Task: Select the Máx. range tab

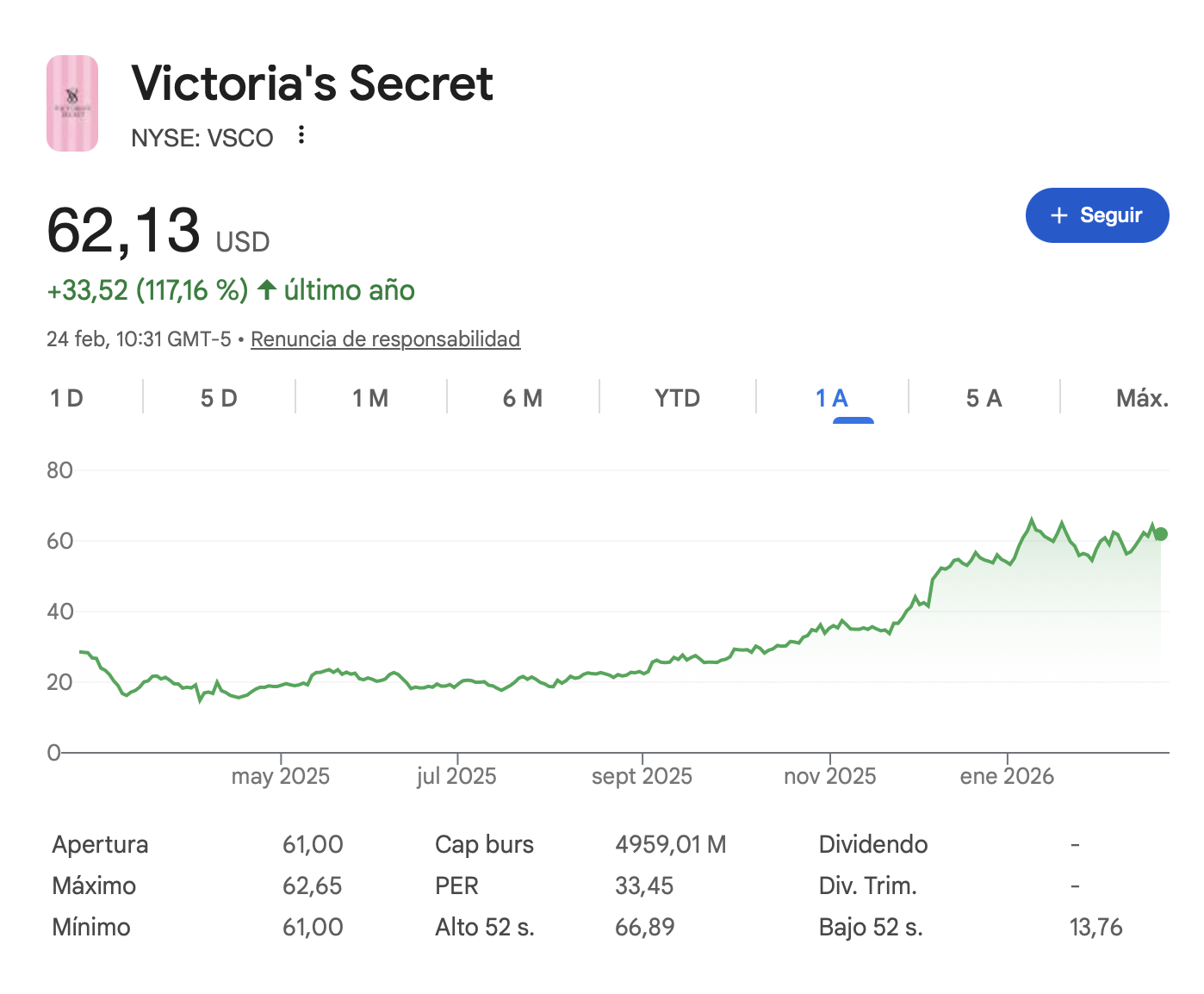Action: [x=1142, y=398]
